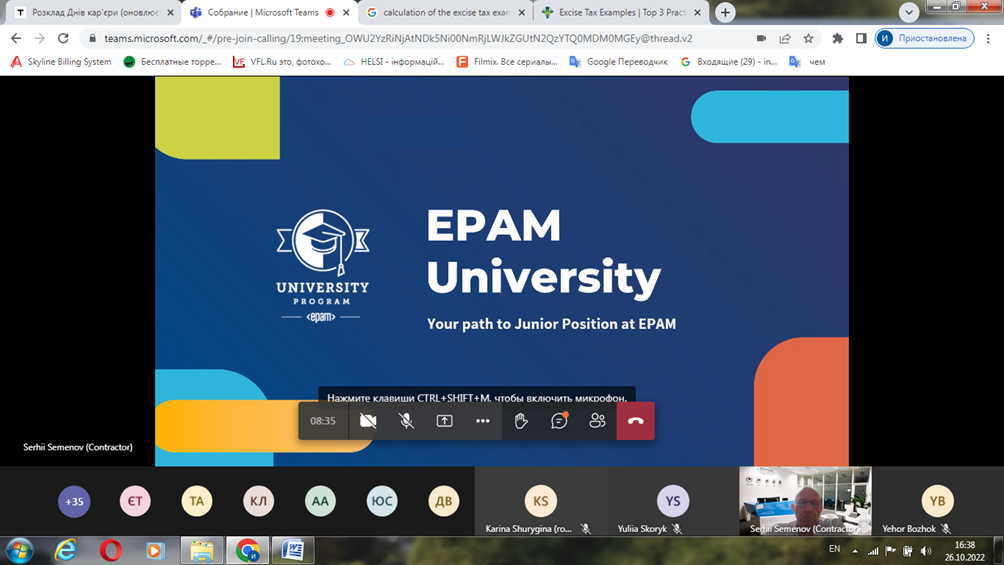Open camera permission icon in address bar

[761, 38]
